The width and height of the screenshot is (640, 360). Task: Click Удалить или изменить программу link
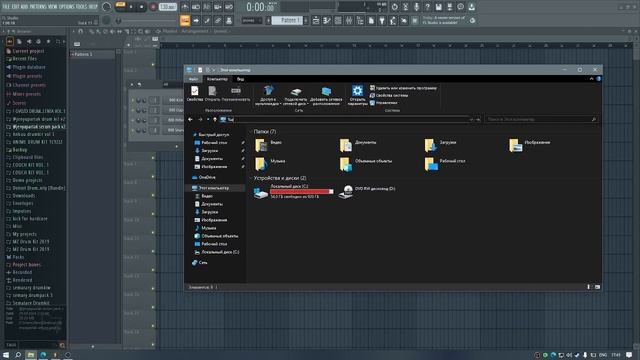click(x=403, y=88)
